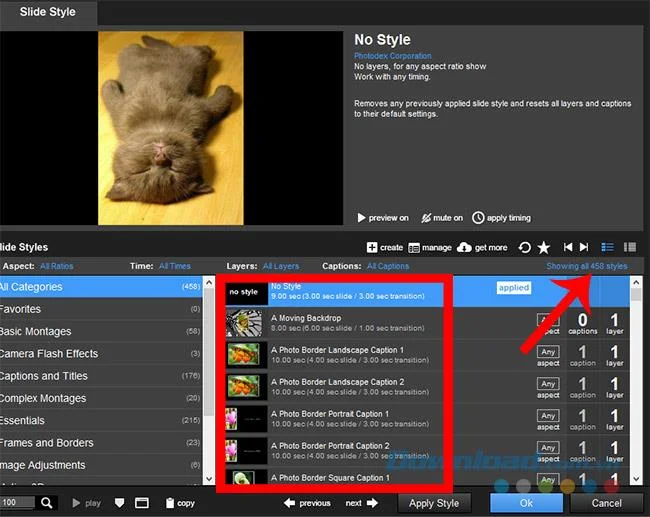Viewport: 650px width, 517px height.
Task: Click the zoom magnifier icon
Action: (46, 503)
